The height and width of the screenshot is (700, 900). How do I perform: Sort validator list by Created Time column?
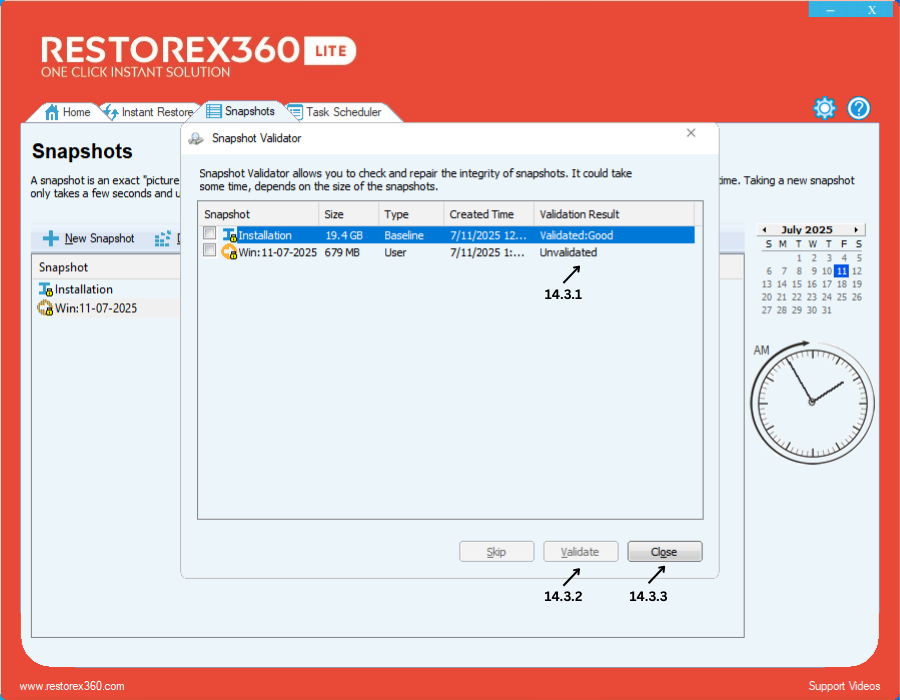(488, 214)
